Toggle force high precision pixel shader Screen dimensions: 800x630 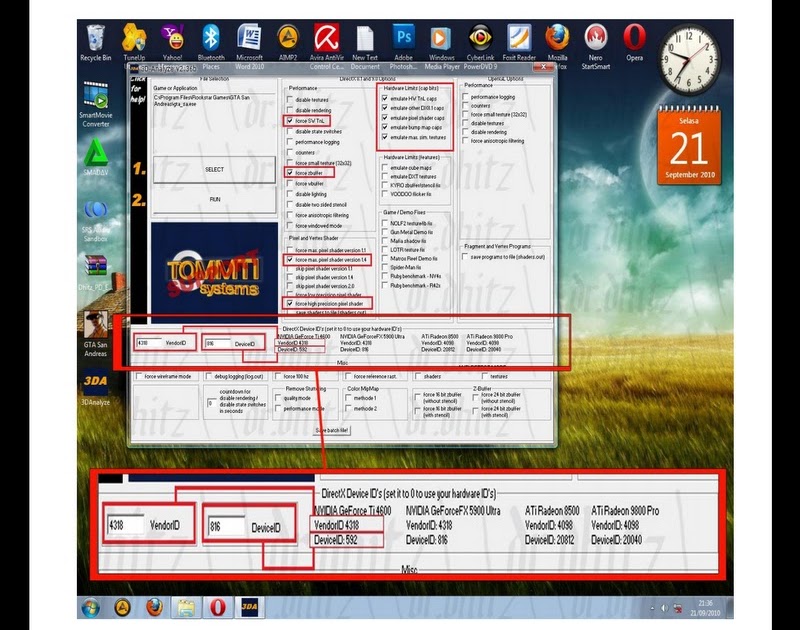coord(290,304)
